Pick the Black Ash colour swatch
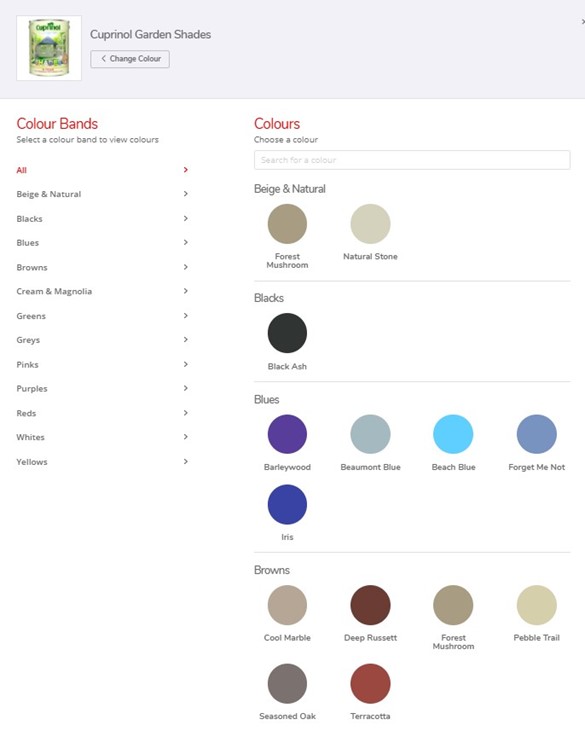 tap(287, 333)
